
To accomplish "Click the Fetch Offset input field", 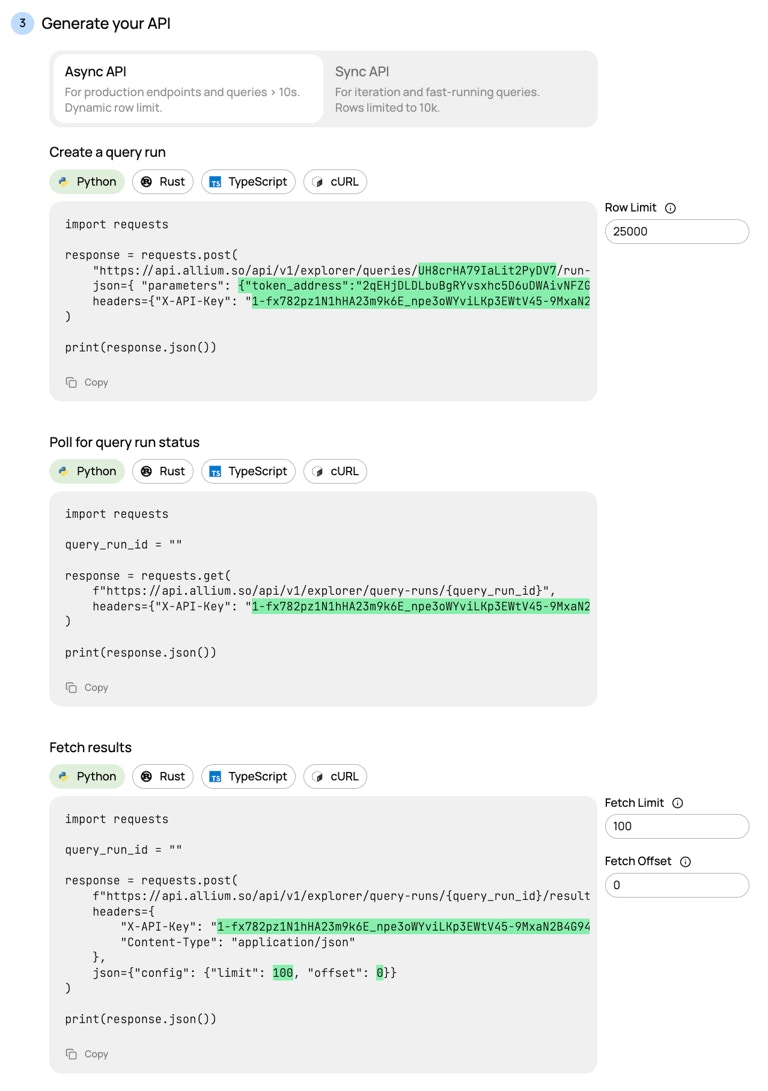I will click(677, 885).
